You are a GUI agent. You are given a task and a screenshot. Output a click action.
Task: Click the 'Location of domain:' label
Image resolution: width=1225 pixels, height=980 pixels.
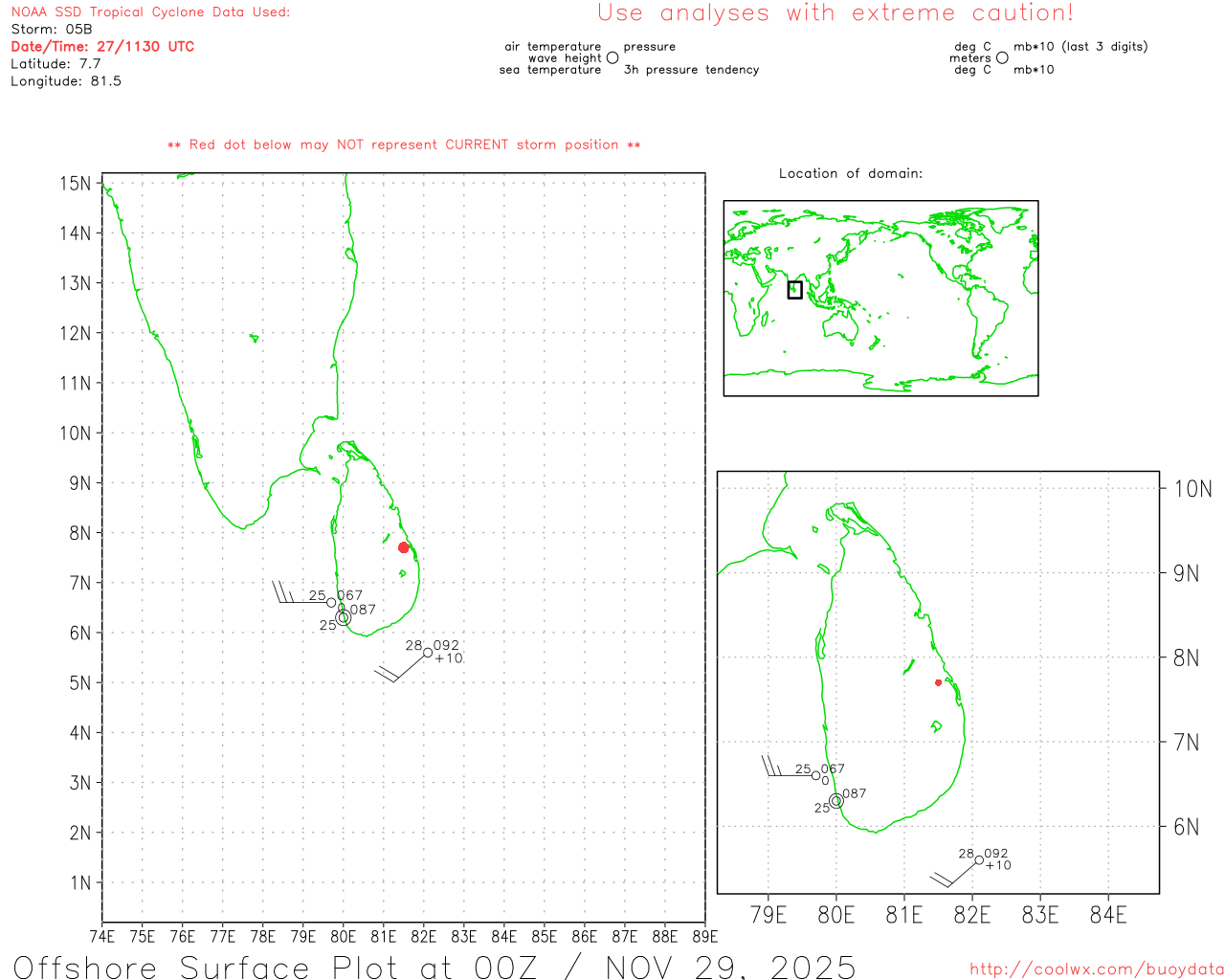pos(851,174)
